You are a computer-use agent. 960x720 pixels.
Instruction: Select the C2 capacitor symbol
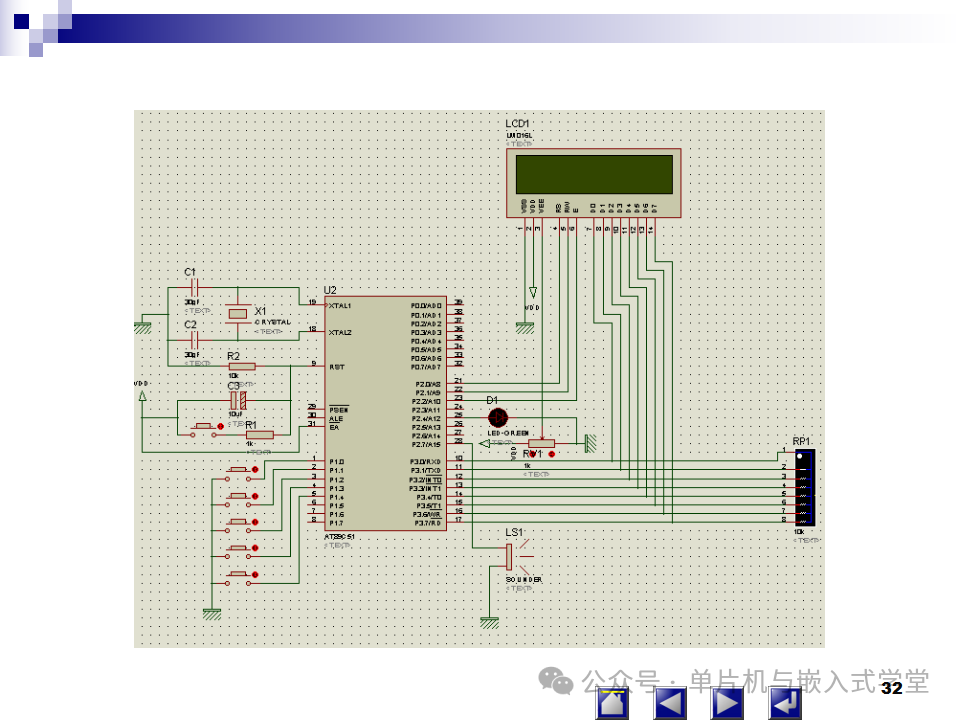click(194, 340)
